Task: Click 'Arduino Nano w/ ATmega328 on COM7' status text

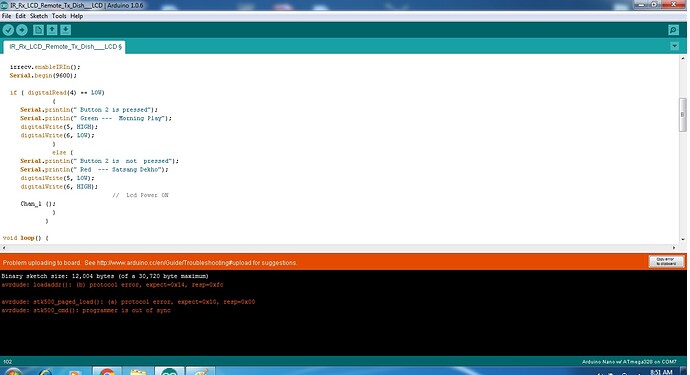Action: [x=629, y=362]
